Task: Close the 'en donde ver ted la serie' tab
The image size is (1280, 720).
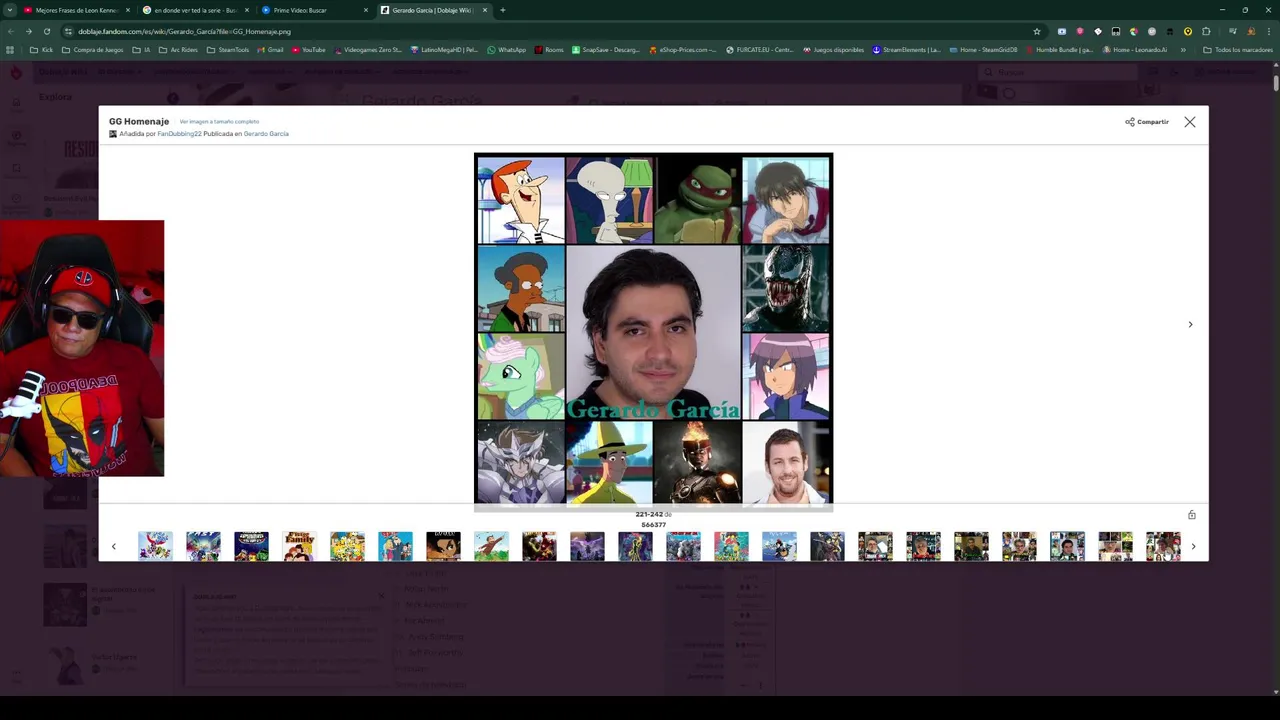Action: tap(247, 10)
